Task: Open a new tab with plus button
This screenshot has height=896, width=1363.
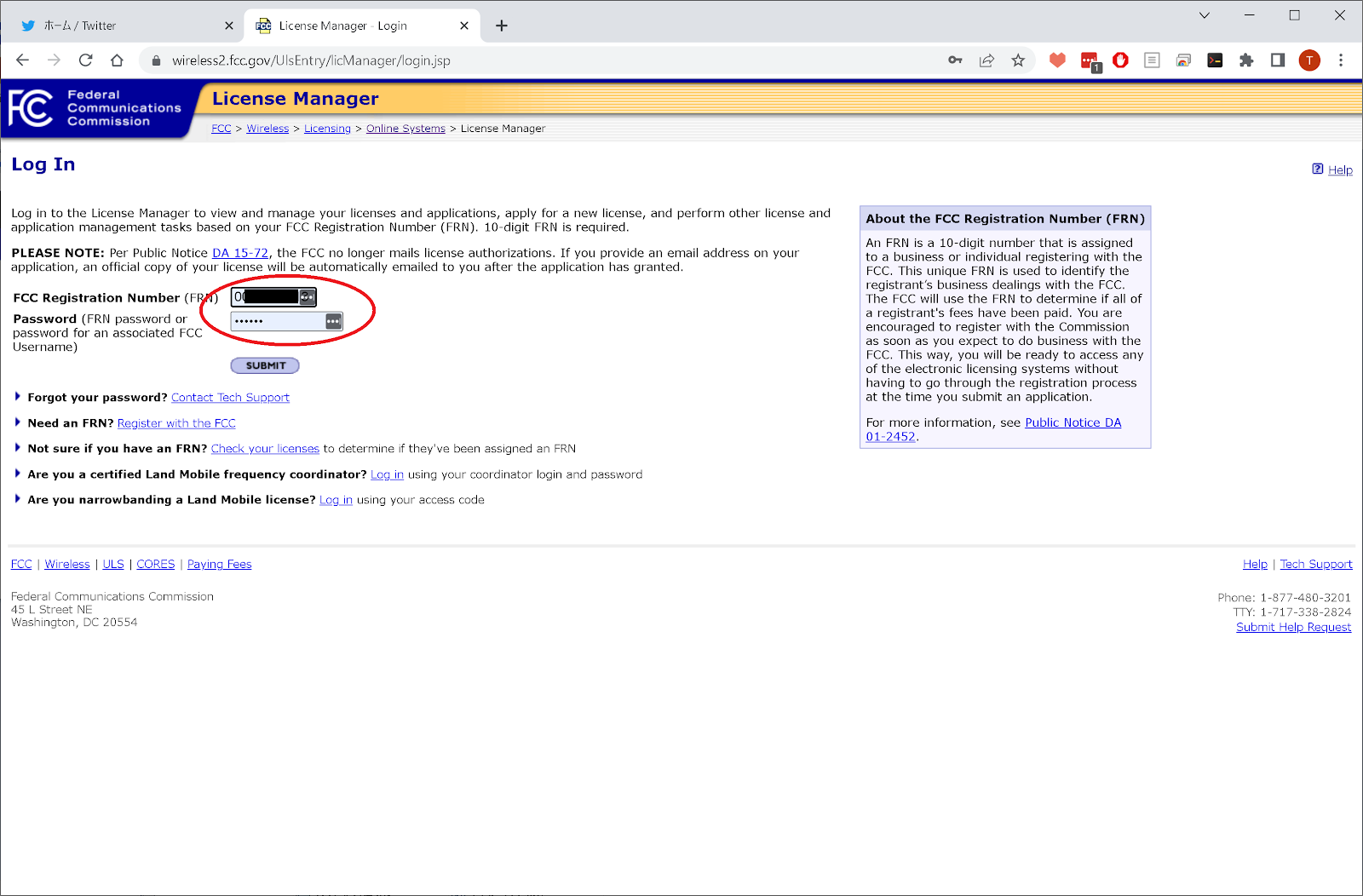Action: tap(502, 26)
